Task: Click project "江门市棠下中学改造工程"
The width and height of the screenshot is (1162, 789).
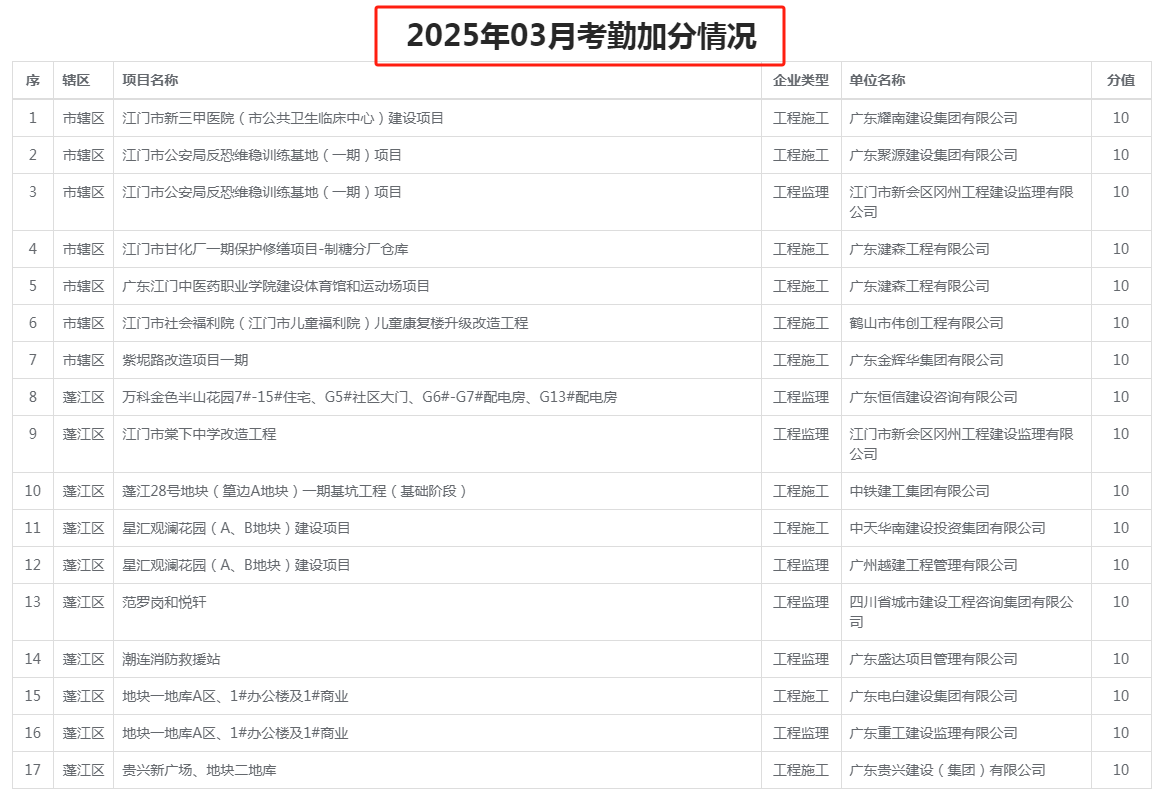Action: 199,434
